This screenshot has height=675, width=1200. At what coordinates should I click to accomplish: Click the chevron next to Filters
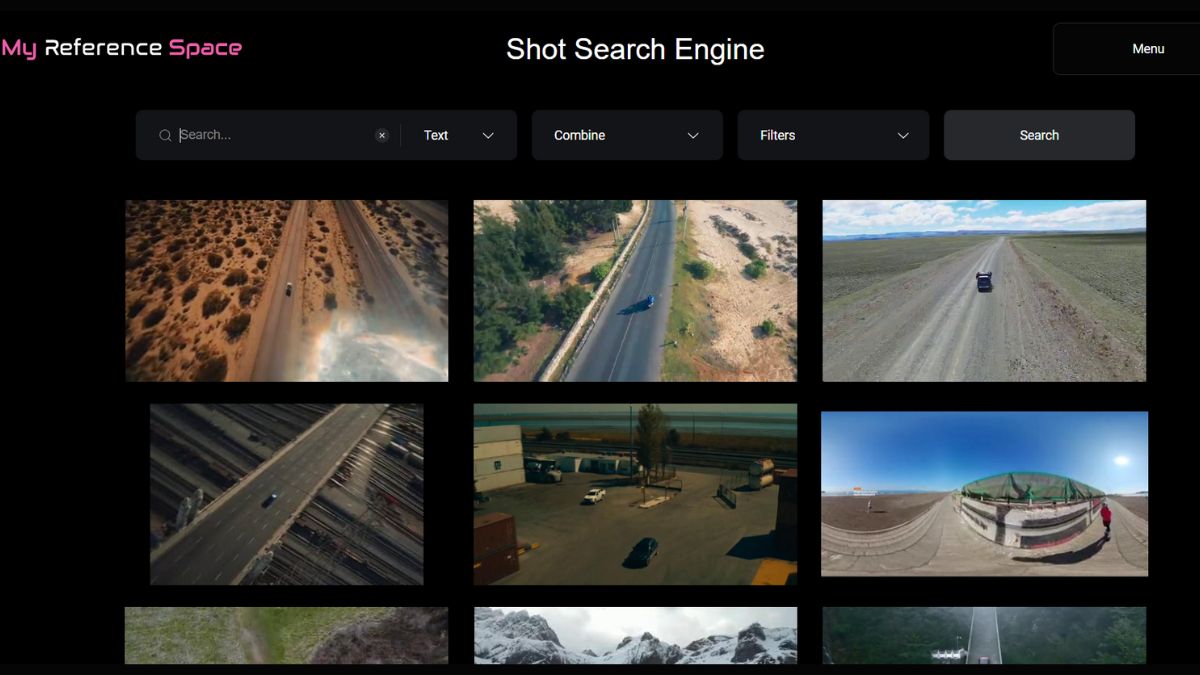pyautogui.click(x=903, y=135)
